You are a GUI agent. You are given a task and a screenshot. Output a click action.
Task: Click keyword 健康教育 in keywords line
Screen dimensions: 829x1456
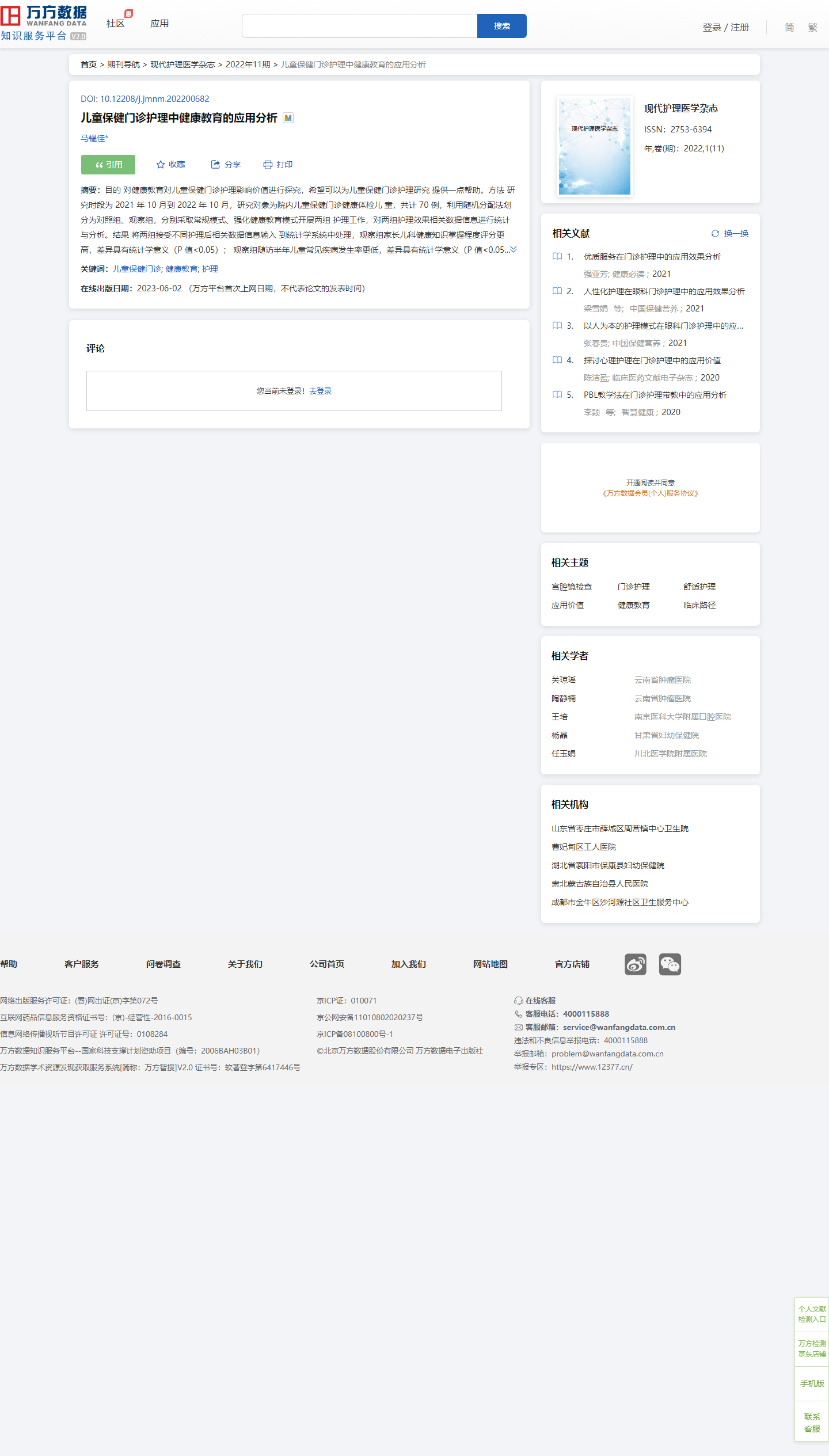click(x=182, y=269)
